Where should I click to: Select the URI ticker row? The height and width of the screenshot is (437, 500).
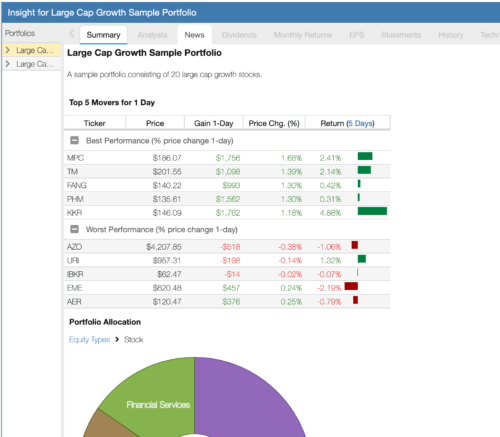(x=227, y=260)
